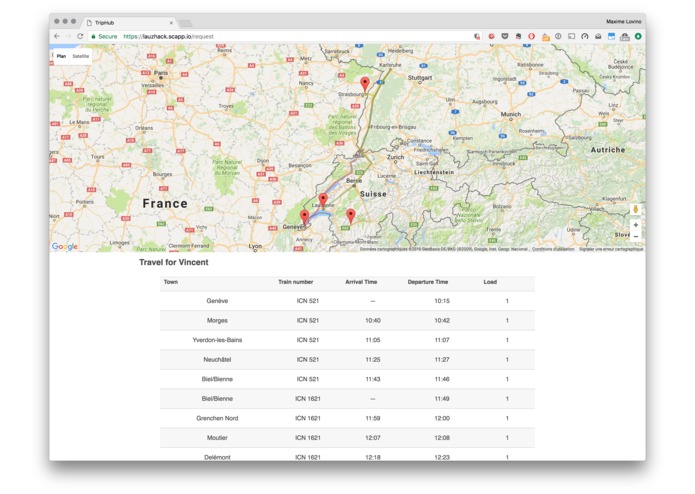Click the Grenchen Nord town cell
This screenshot has width=695, height=494.
point(217,418)
